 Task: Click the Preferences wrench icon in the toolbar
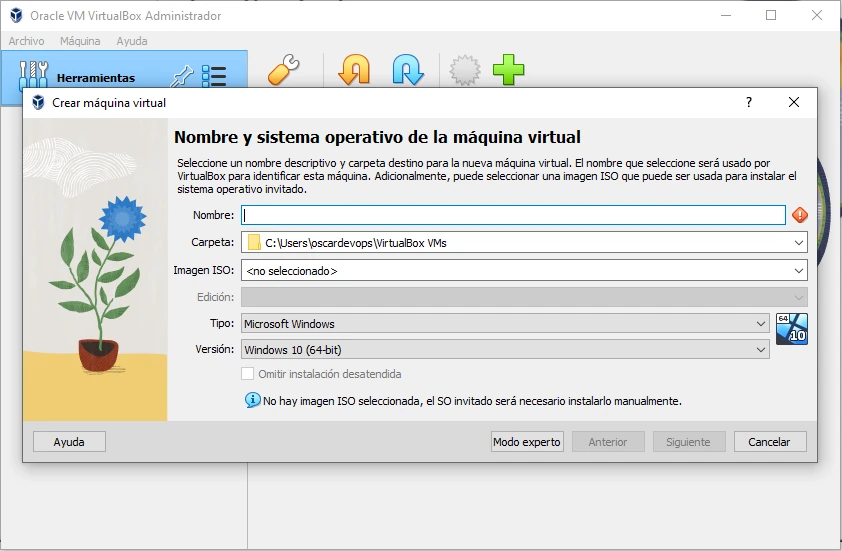pyautogui.click(x=284, y=70)
